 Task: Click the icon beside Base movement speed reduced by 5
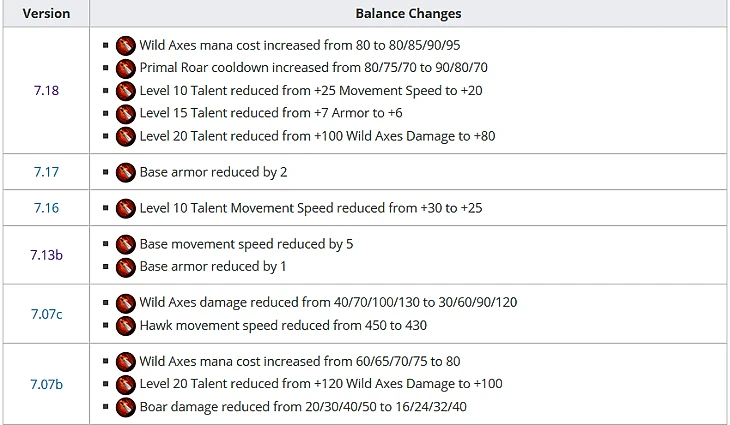(125, 244)
